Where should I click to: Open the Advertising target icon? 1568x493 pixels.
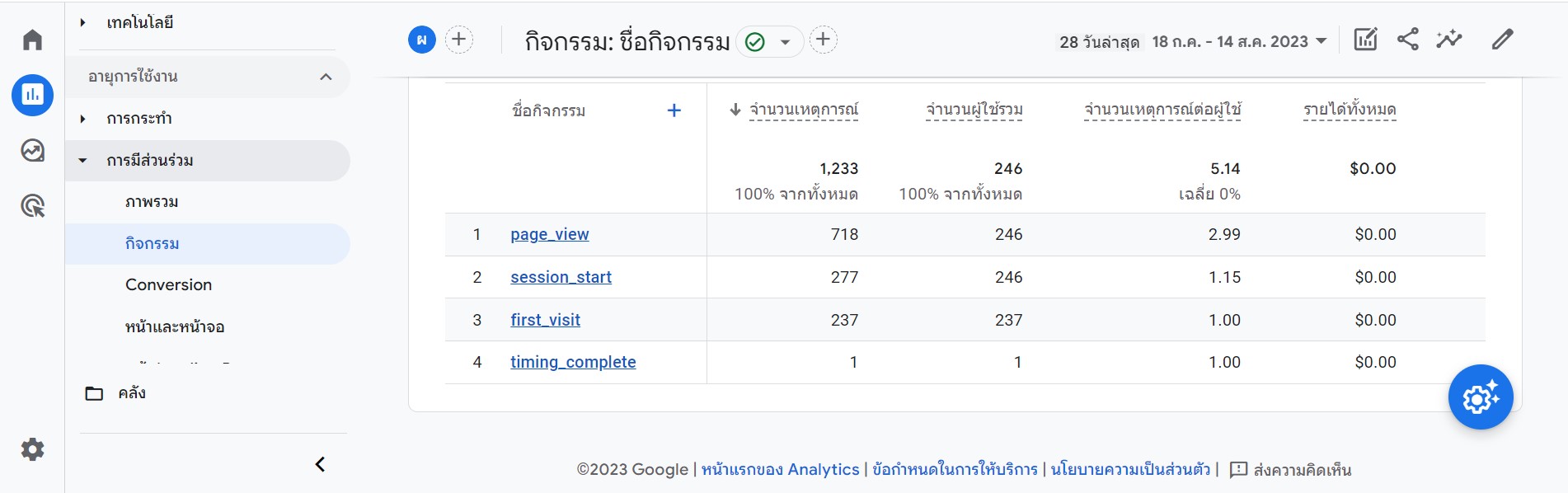pos(32,206)
